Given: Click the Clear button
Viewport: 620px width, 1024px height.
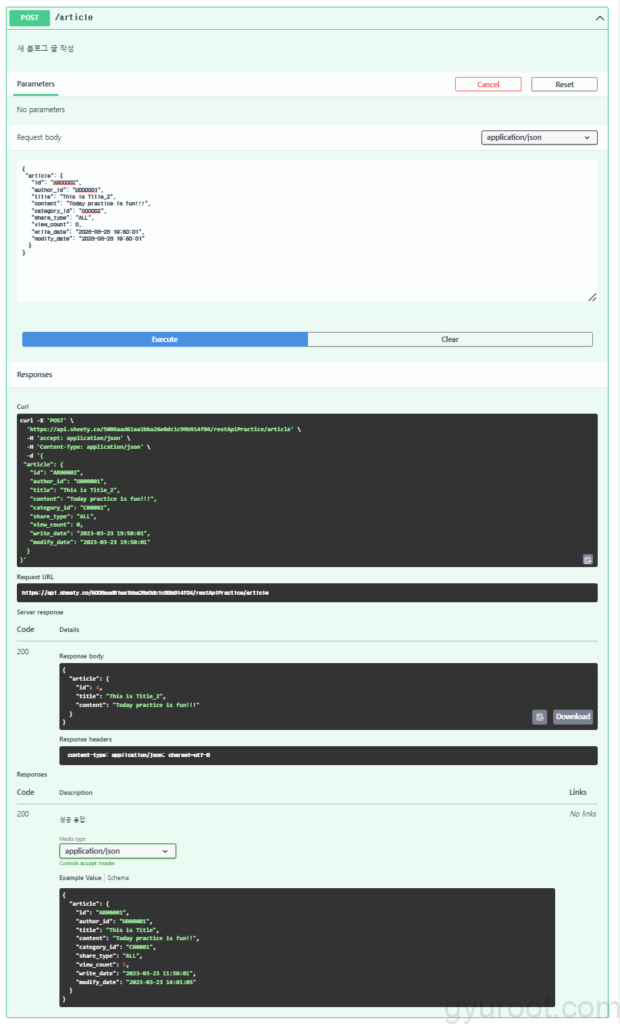Looking at the screenshot, I should 450,339.
